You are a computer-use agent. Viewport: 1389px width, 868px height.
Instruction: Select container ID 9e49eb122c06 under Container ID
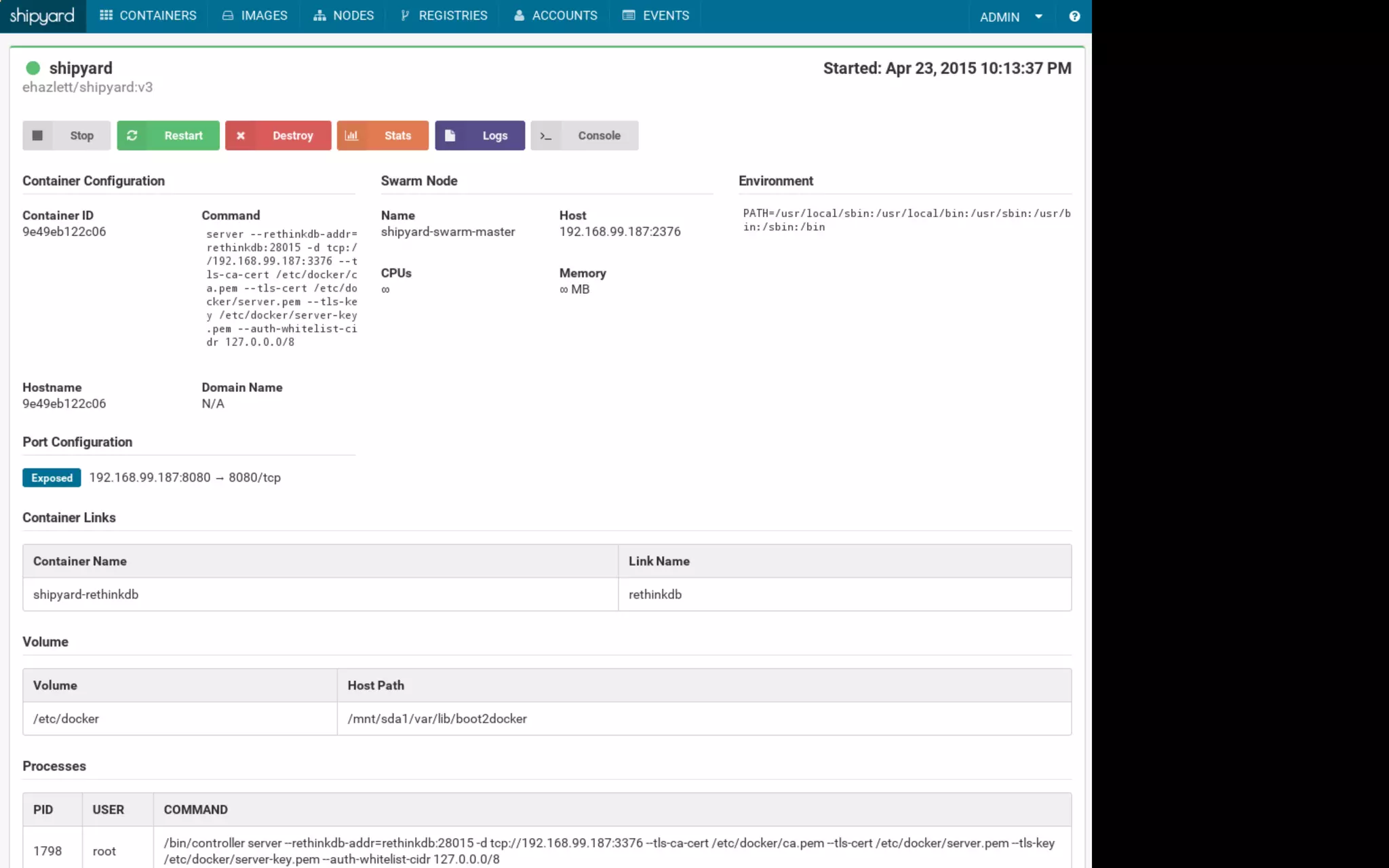click(x=64, y=232)
